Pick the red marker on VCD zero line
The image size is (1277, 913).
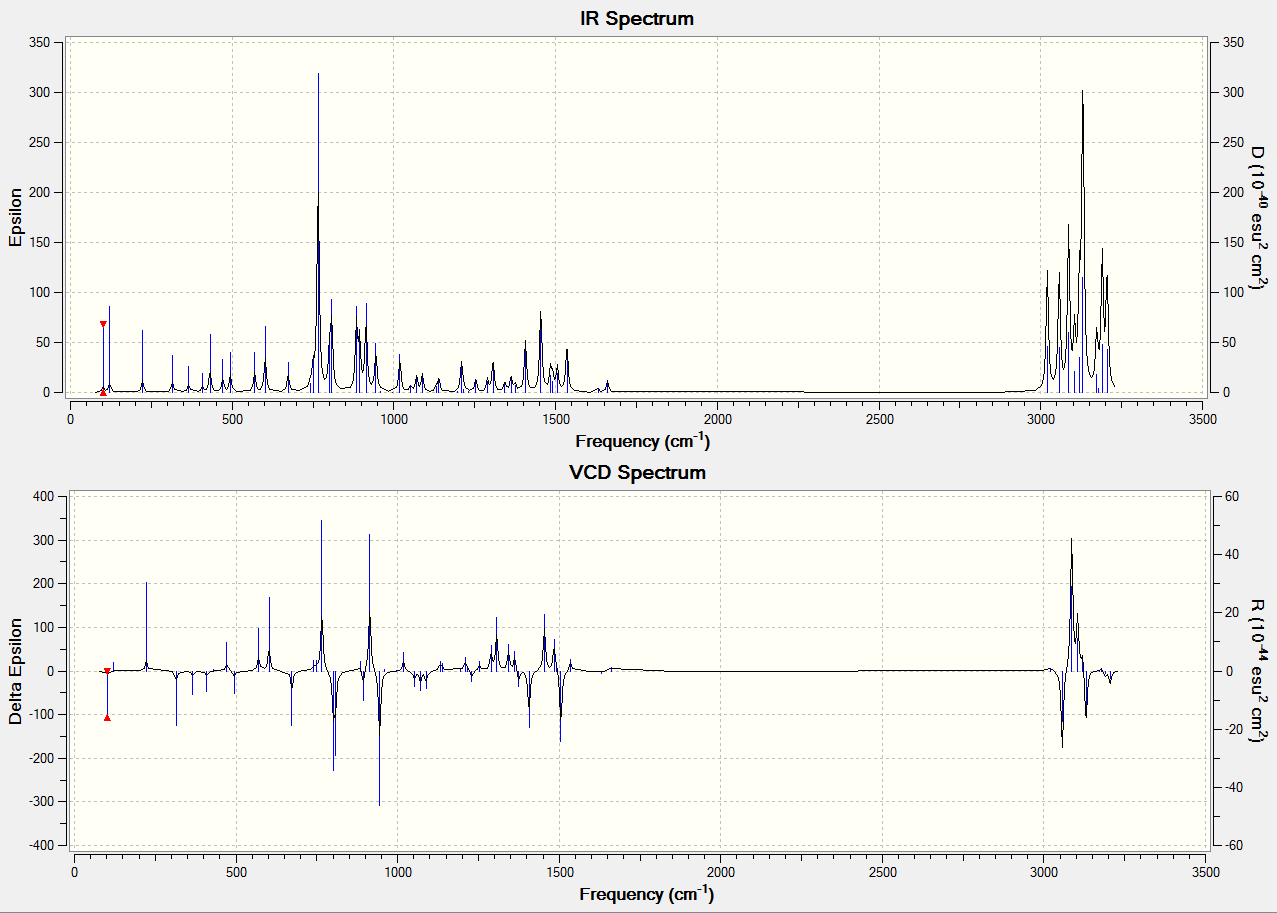click(x=107, y=671)
